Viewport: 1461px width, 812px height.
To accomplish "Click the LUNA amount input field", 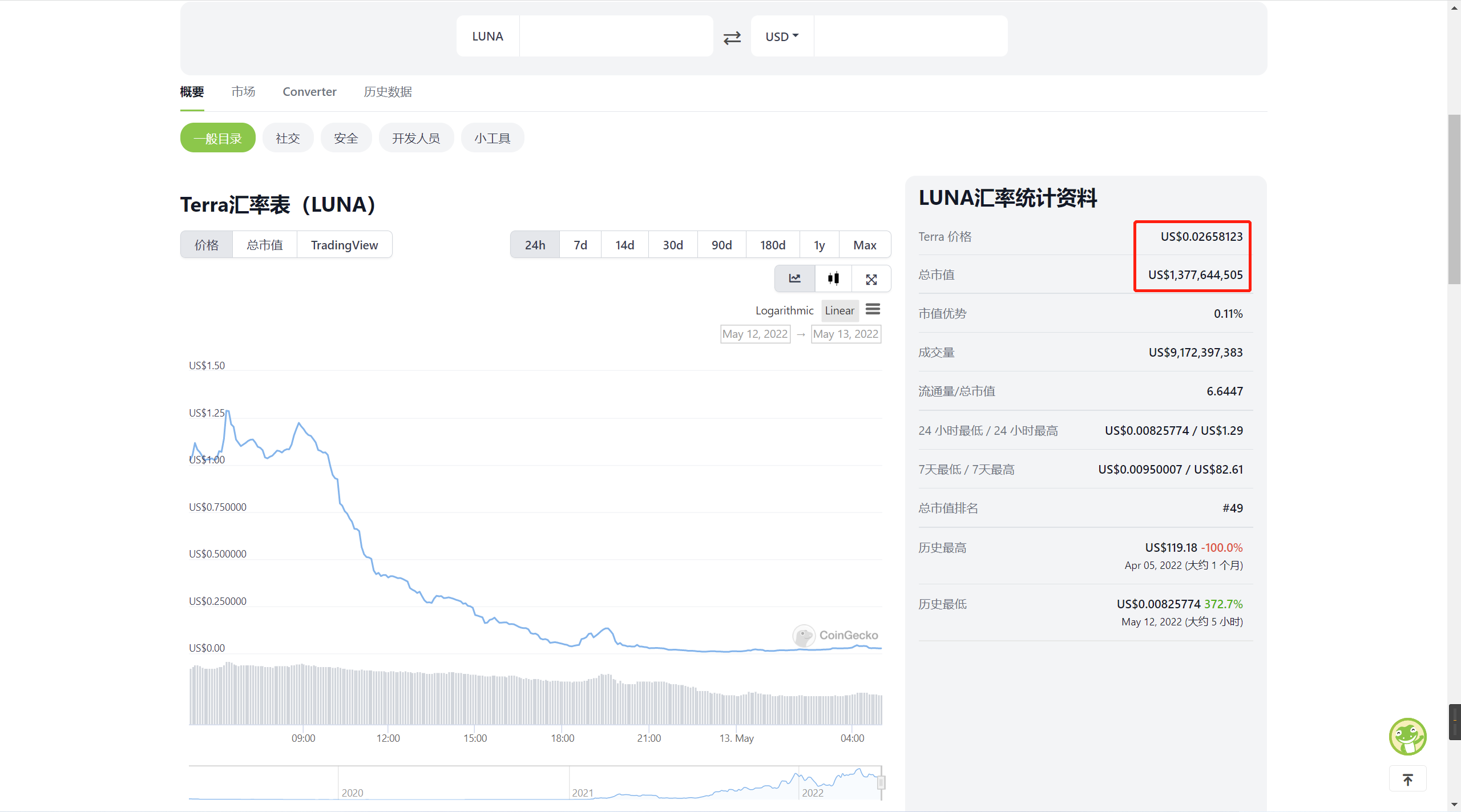I will coord(616,36).
